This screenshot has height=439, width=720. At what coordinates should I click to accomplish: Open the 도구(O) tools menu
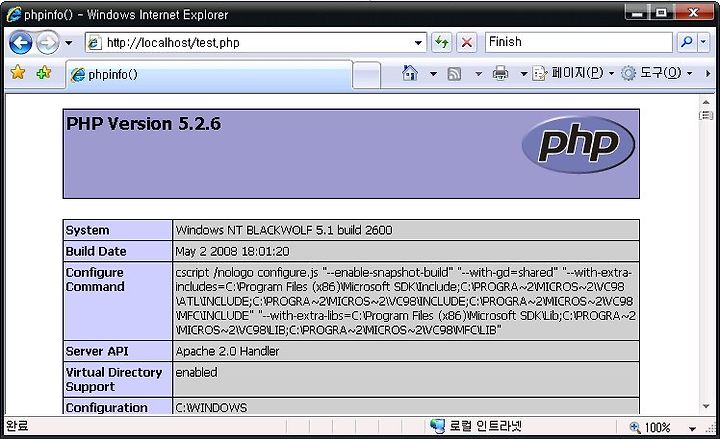657,73
